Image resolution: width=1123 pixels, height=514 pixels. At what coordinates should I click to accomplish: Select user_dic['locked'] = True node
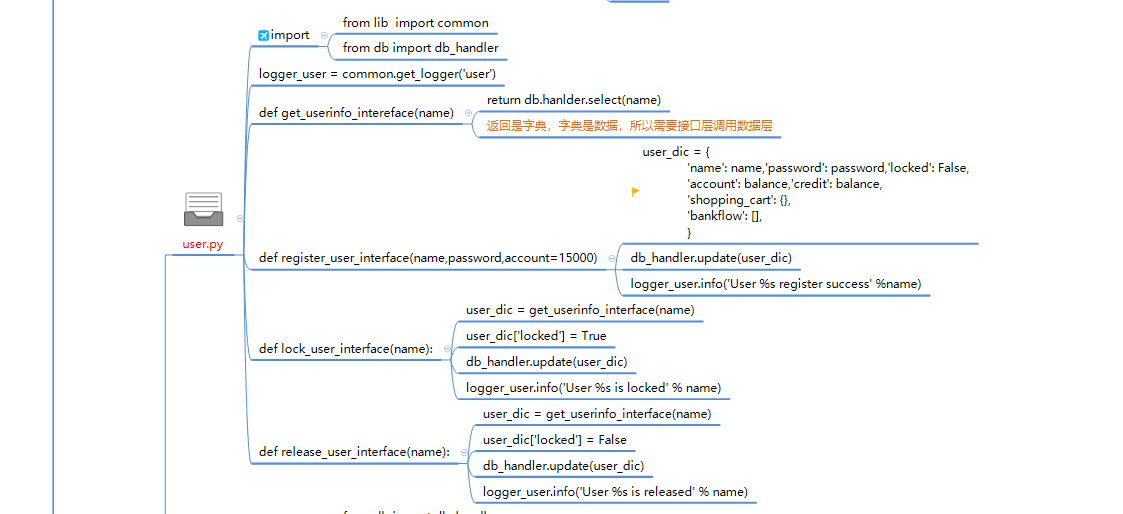click(x=536, y=336)
